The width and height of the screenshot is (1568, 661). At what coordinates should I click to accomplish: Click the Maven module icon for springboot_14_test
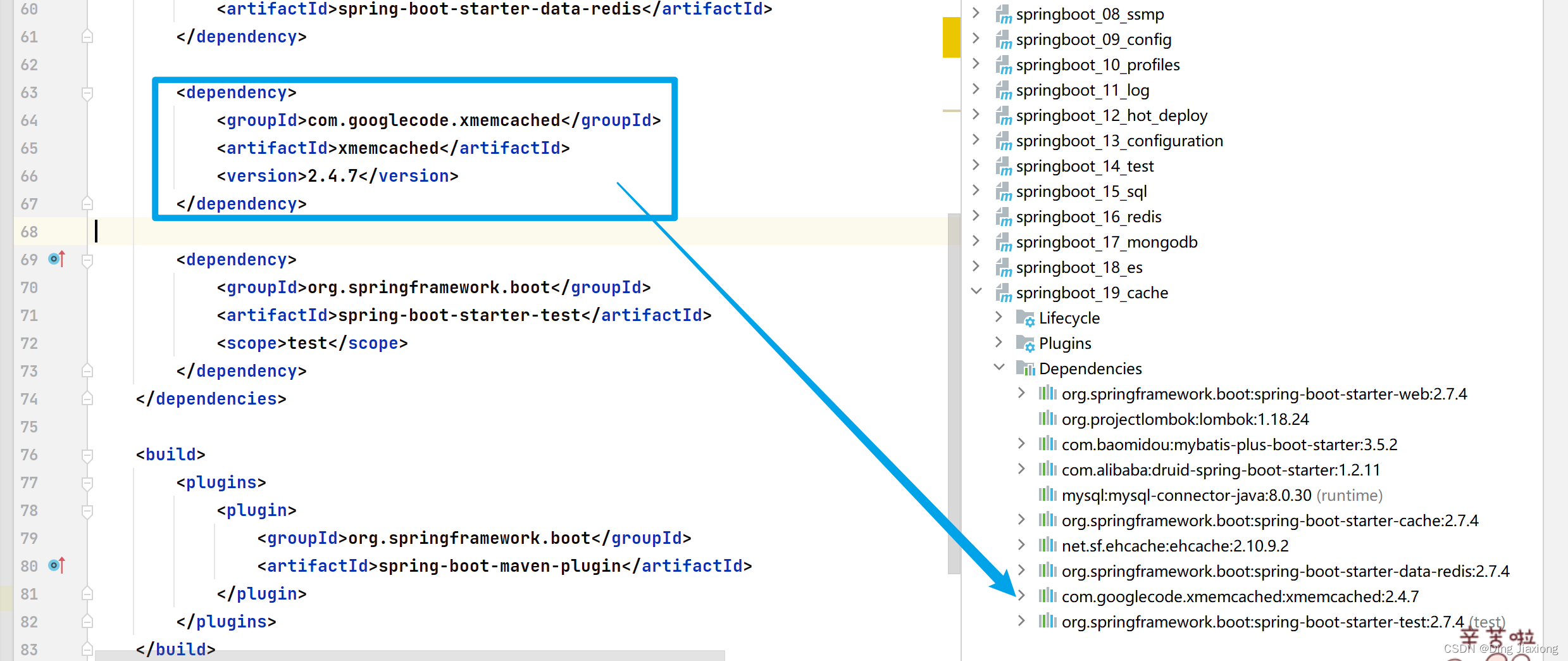tap(1003, 166)
